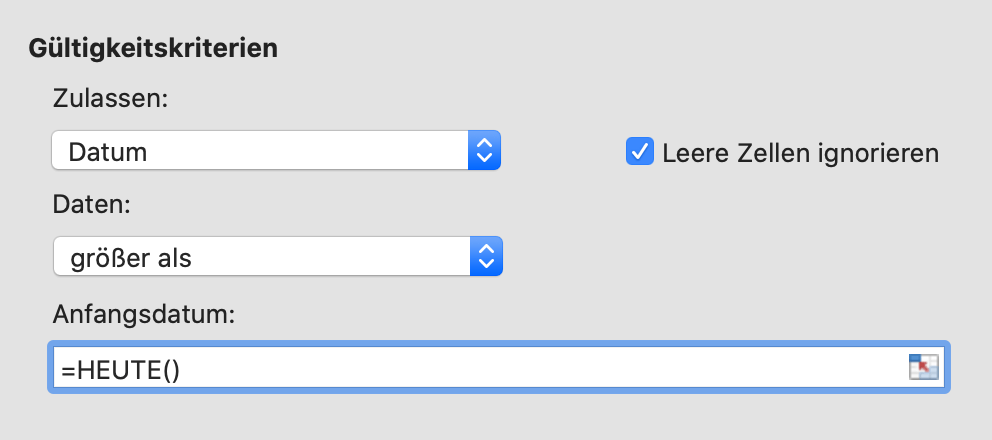This screenshot has width=992, height=440.
Task: Disable ignoring of empty cells
Action: (x=640, y=151)
